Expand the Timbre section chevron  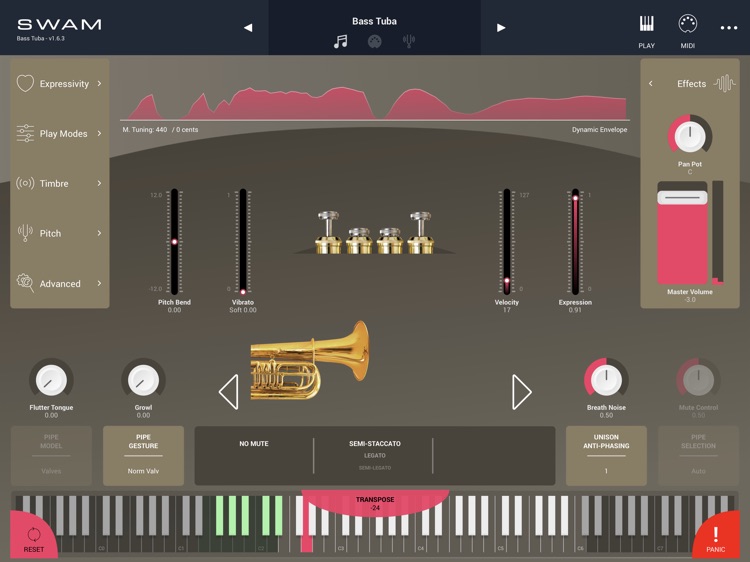pyautogui.click(x=99, y=183)
